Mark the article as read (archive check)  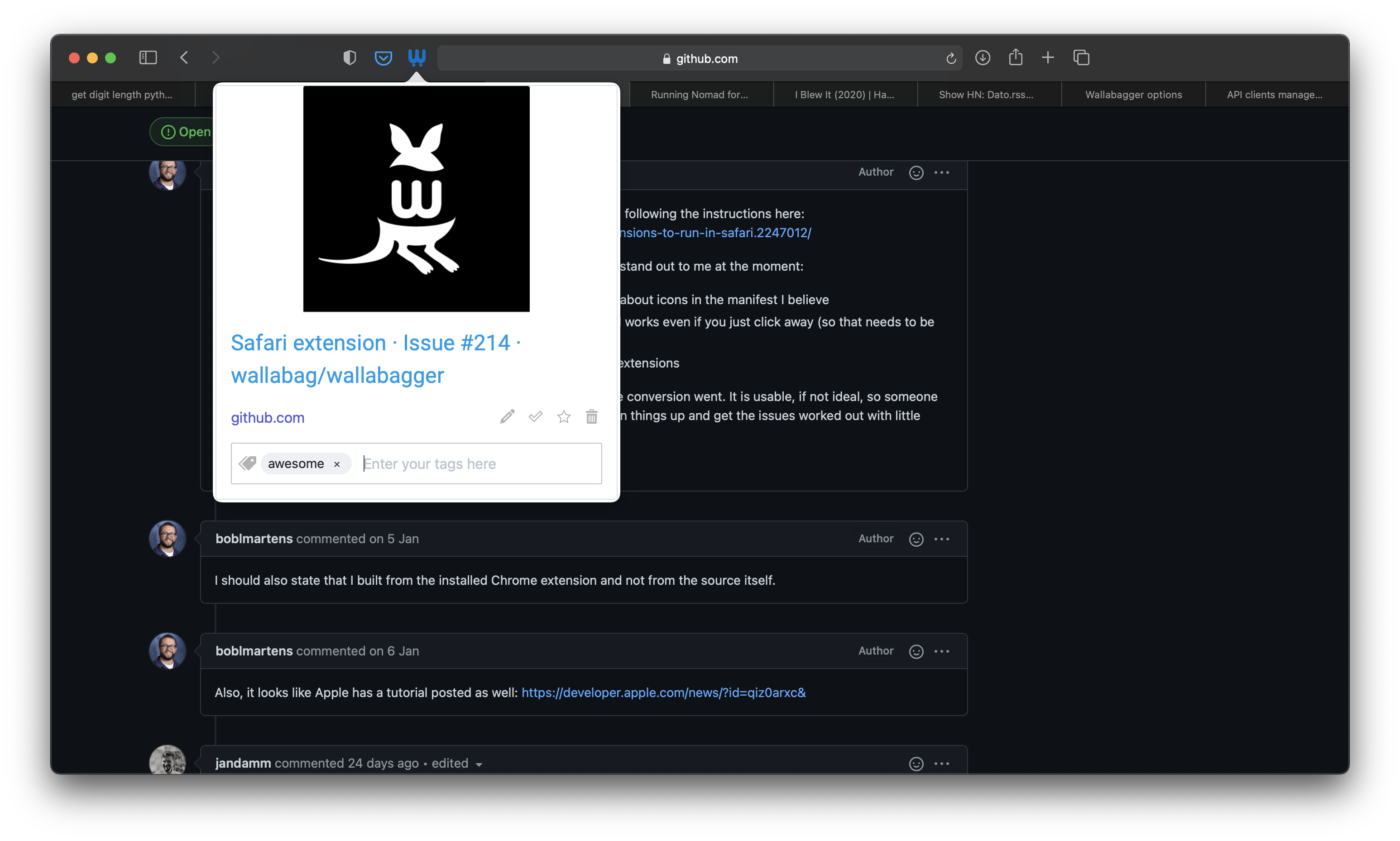tap(535, 417)
